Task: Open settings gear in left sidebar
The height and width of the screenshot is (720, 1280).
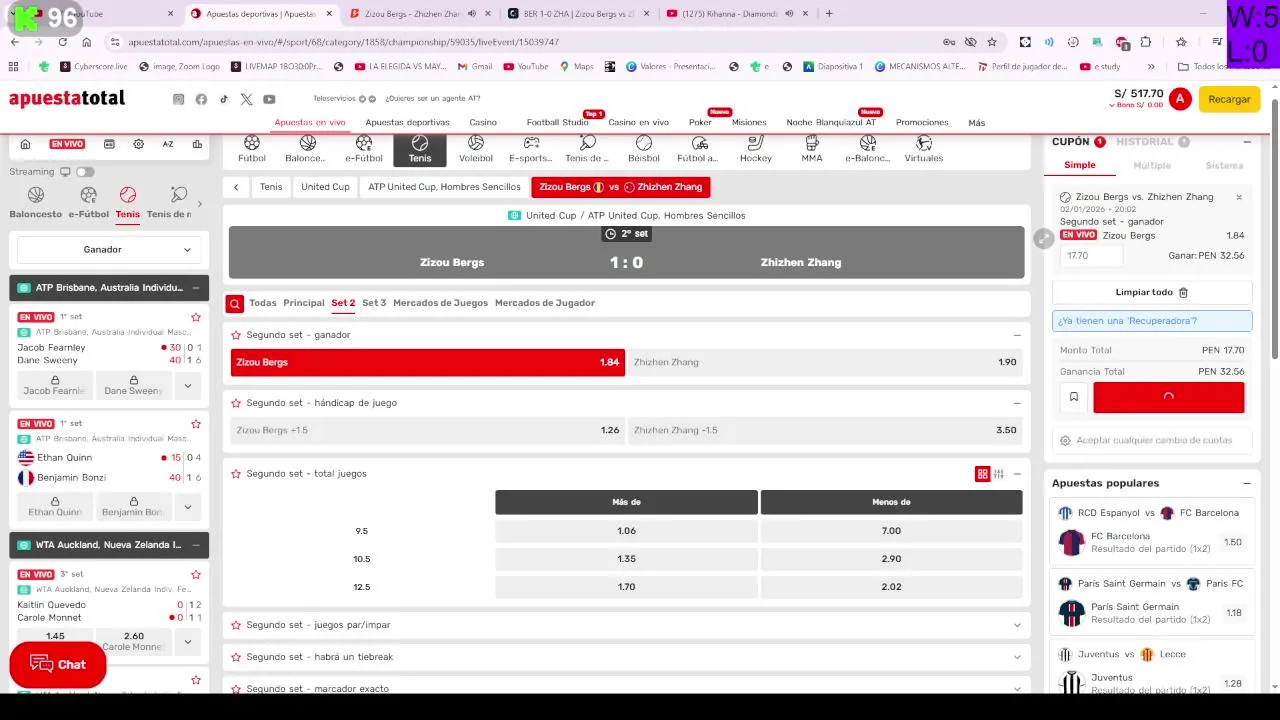Action: tap(139, 144)
